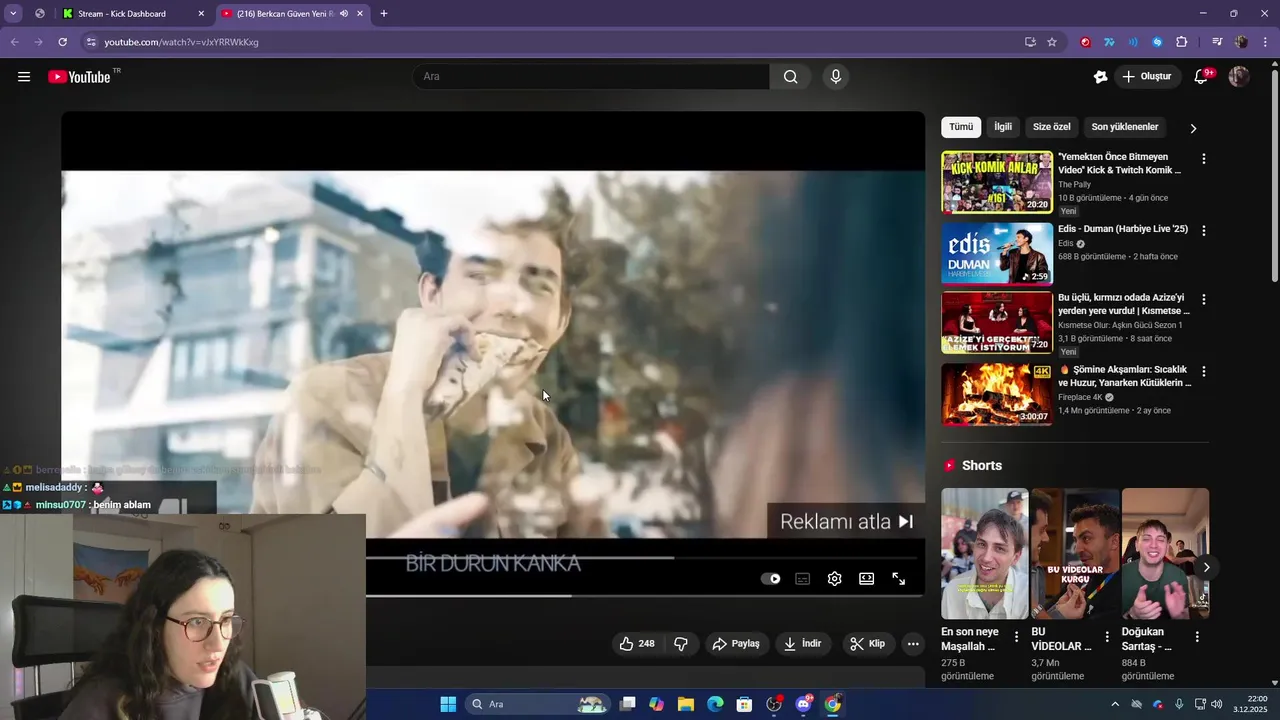Click the browser address bar URL
Image resolution: width=1280 pixels, height=720 pixels.
pos(181,42)
